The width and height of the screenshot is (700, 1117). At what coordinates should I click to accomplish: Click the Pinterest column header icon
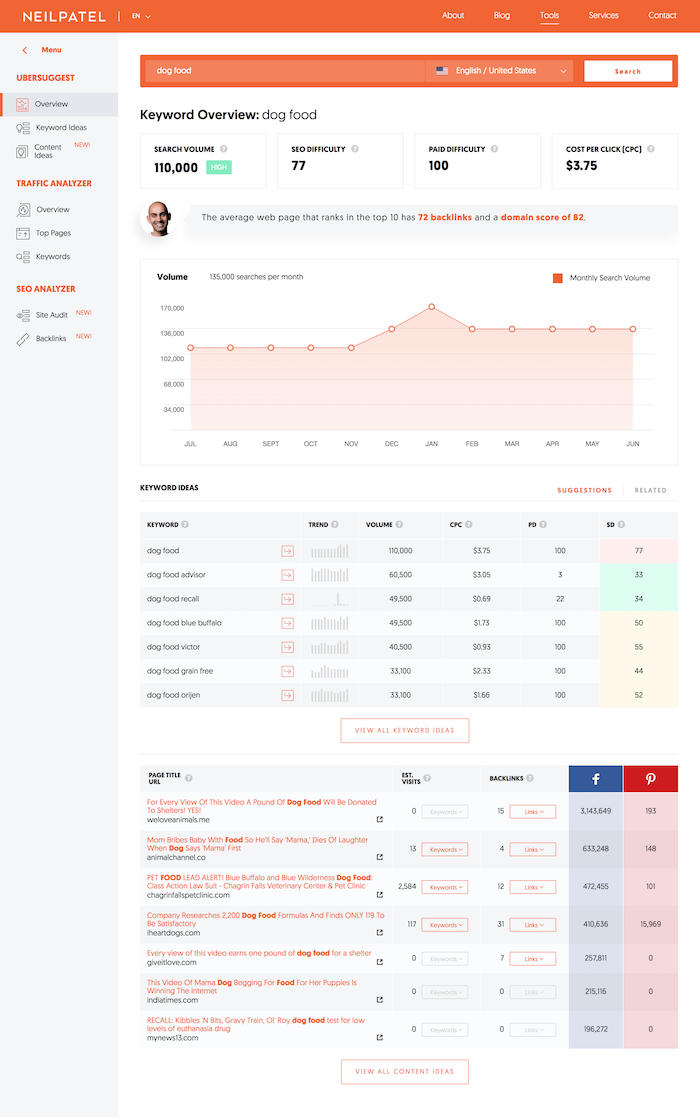click(x=650, y=778)
